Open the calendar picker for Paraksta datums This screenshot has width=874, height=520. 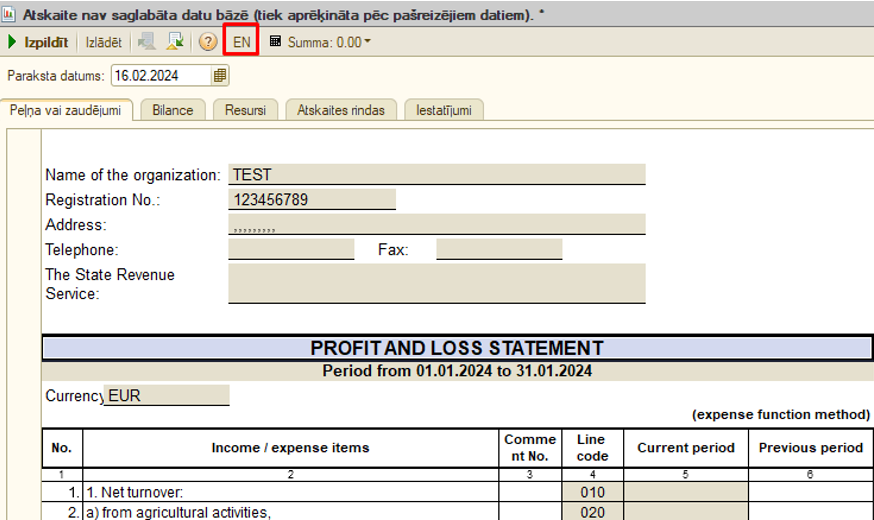coord(220,75)
